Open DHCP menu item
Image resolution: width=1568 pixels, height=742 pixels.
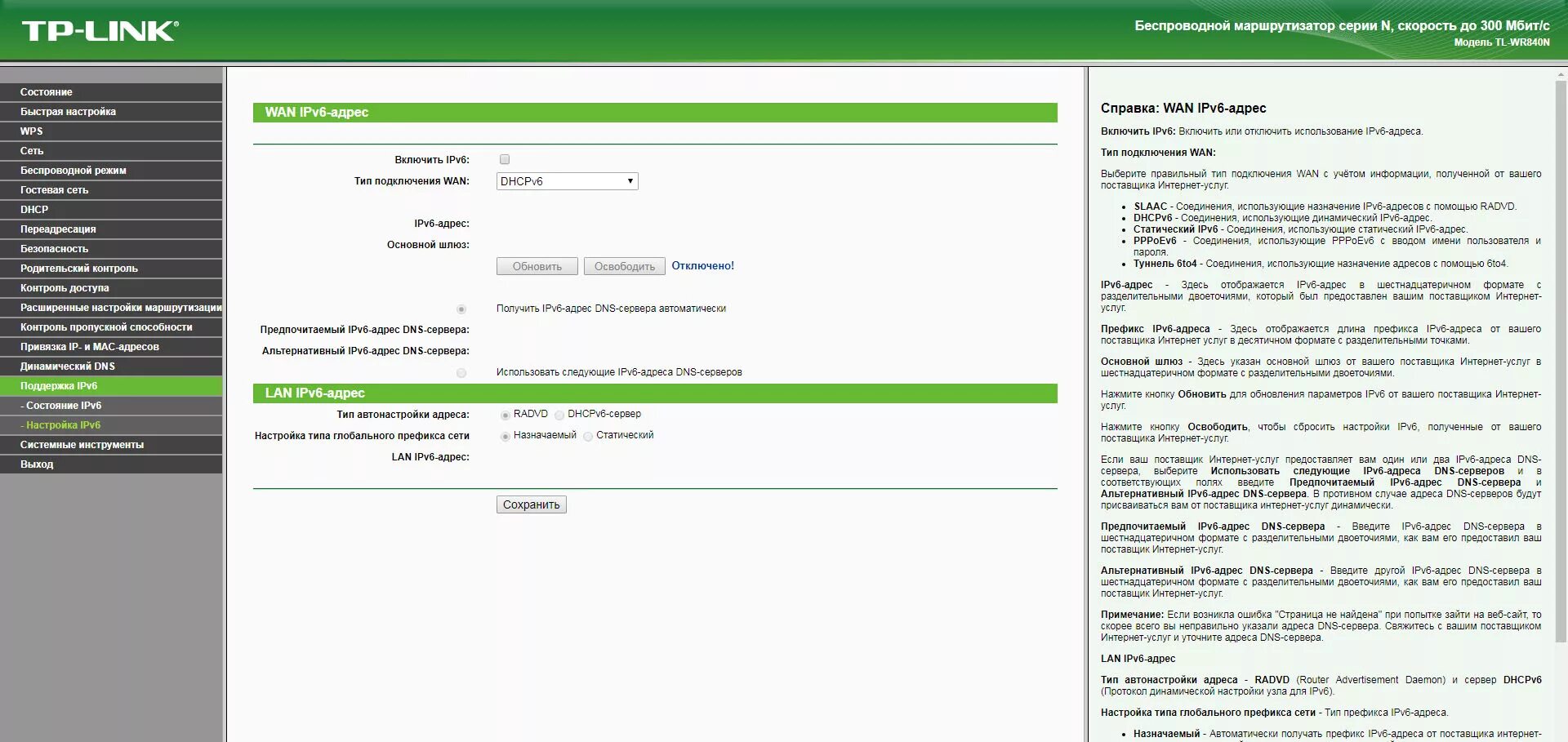tap(111, 210)
